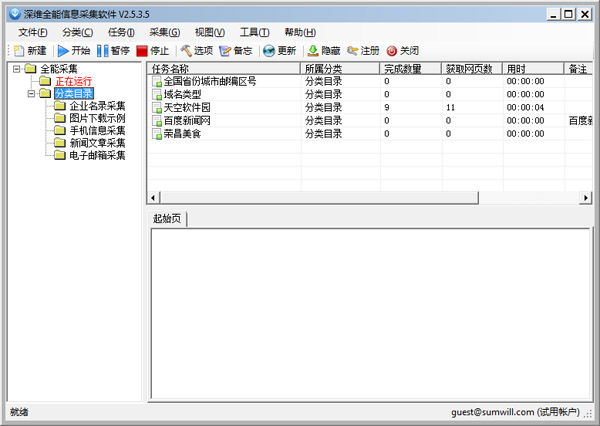Image resolution: width=600 pixels, height=426 pixels.
Task: Open the 文件(F) menu
Action: (x=32, y=32)
